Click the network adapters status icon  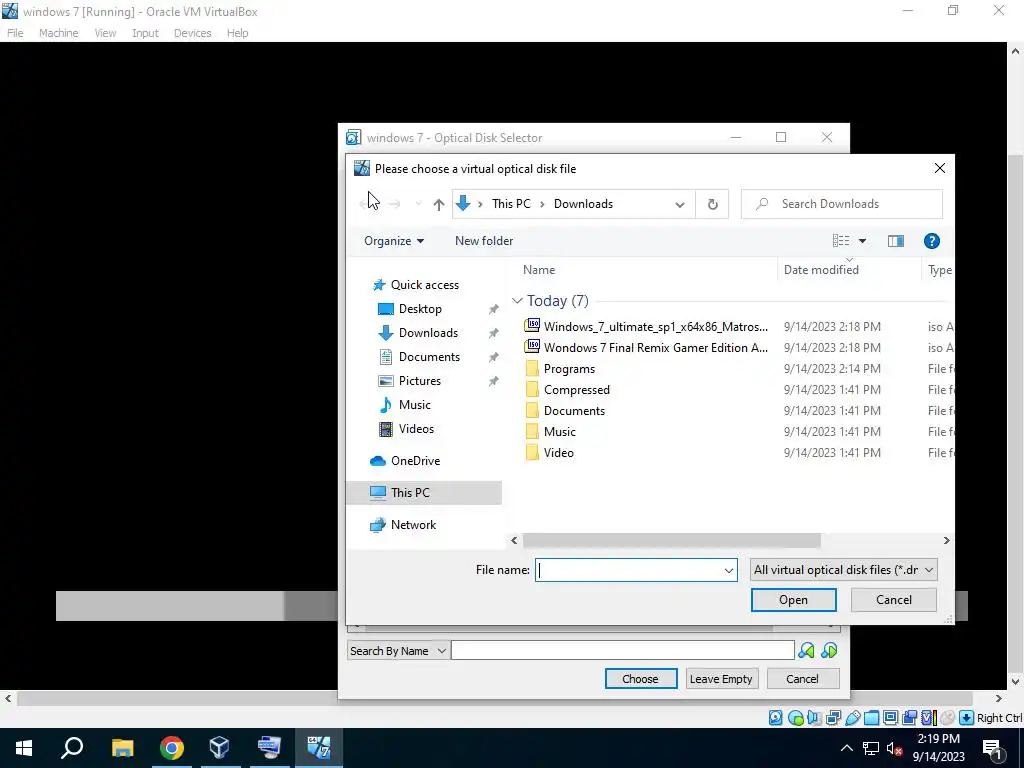point(833,718)
